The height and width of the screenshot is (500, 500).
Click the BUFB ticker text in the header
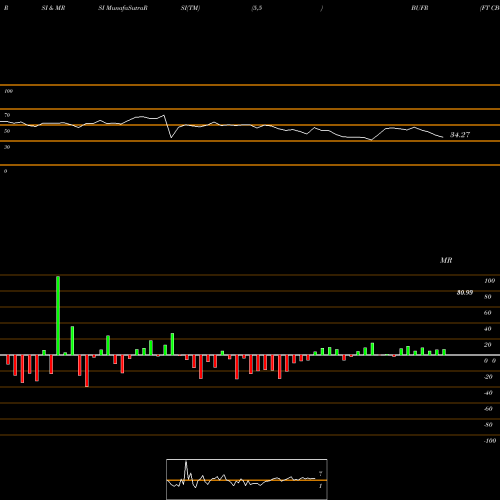click(x=420, y=8)
